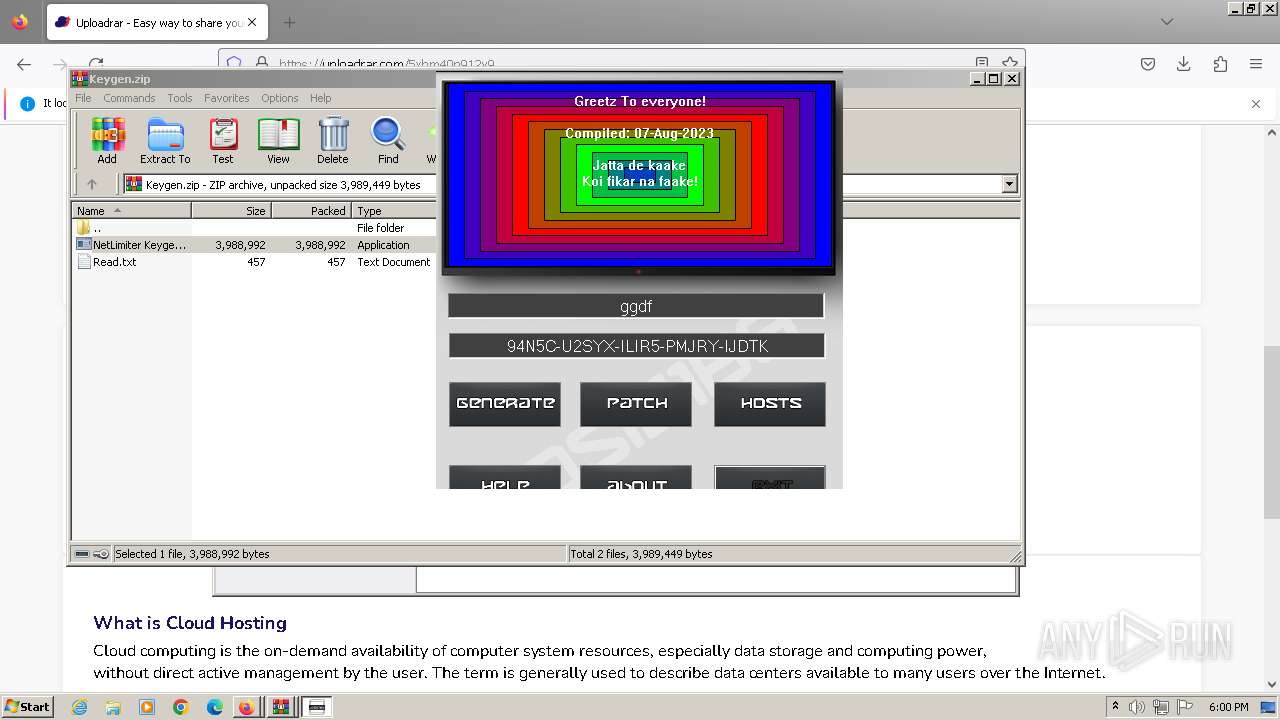Click the Test archive icon
Screen dimensions: 1280x720
pos(223,140)
